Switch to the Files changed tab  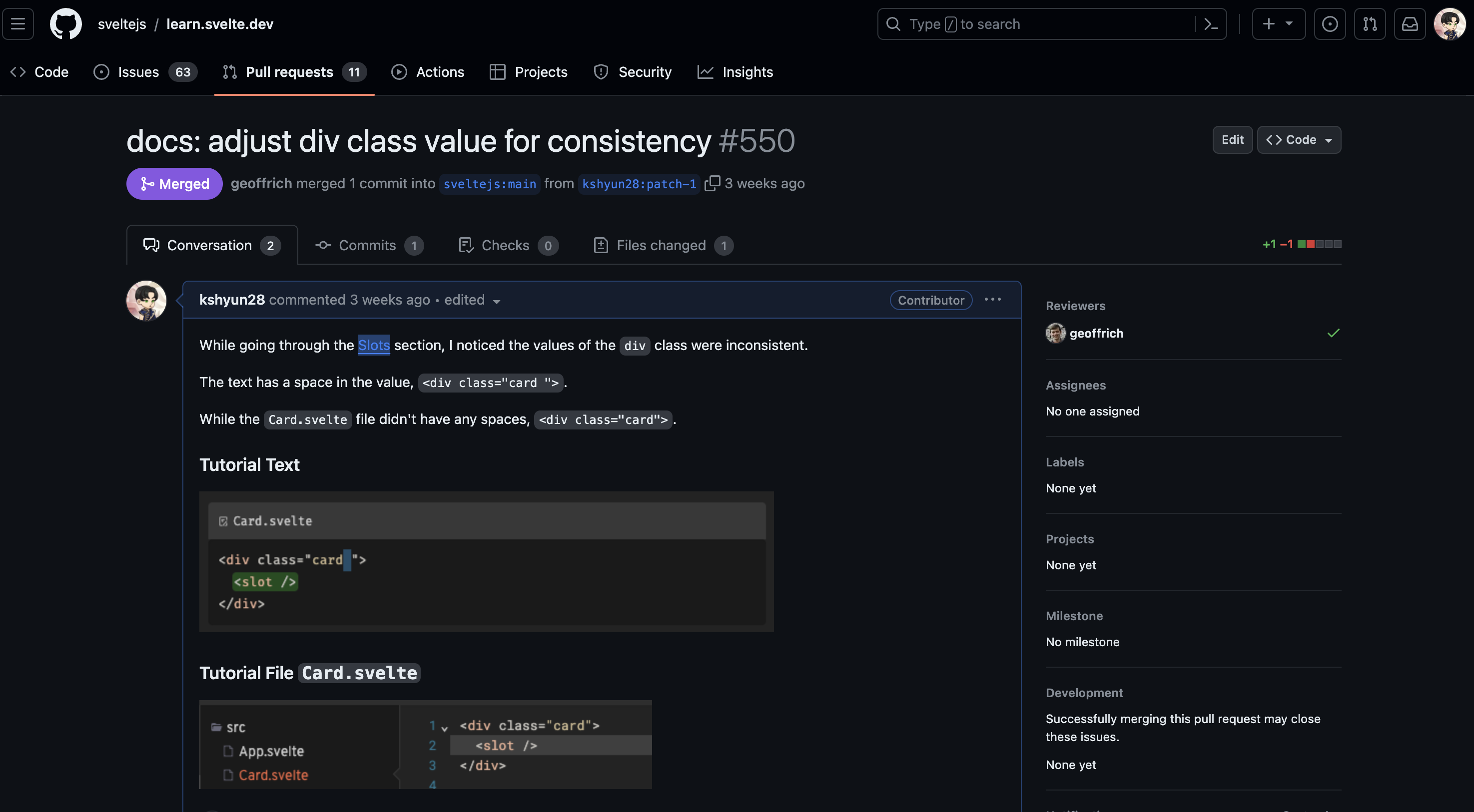click(662, 245)
